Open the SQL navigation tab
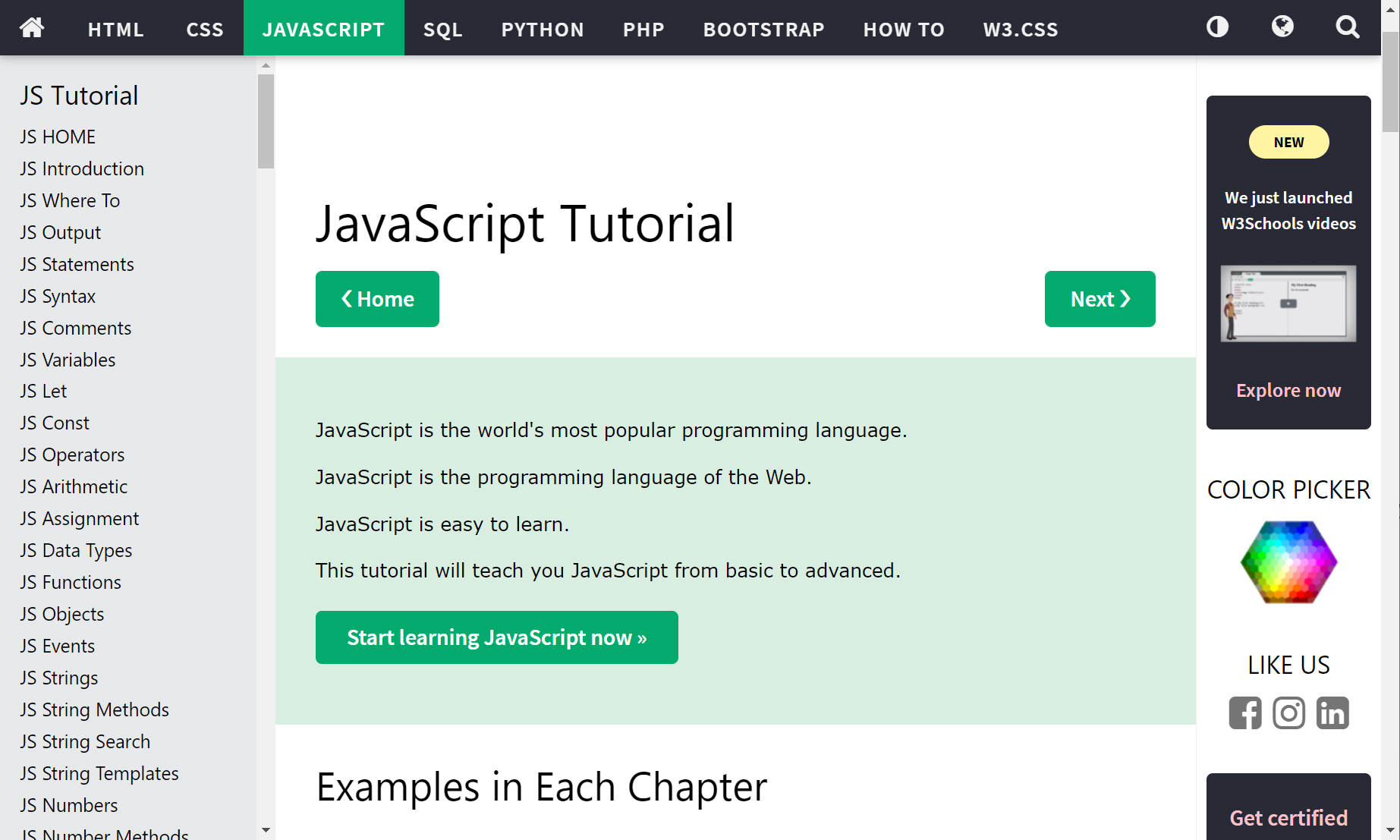This screenshot has width=1400, height=840. coord(443,29)
